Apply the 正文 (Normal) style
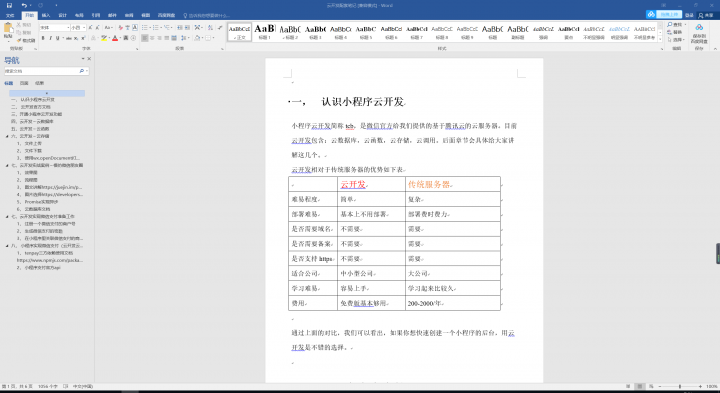Viewport: 720px width, 393px height. pyautogui.click(x=239, y=31)
